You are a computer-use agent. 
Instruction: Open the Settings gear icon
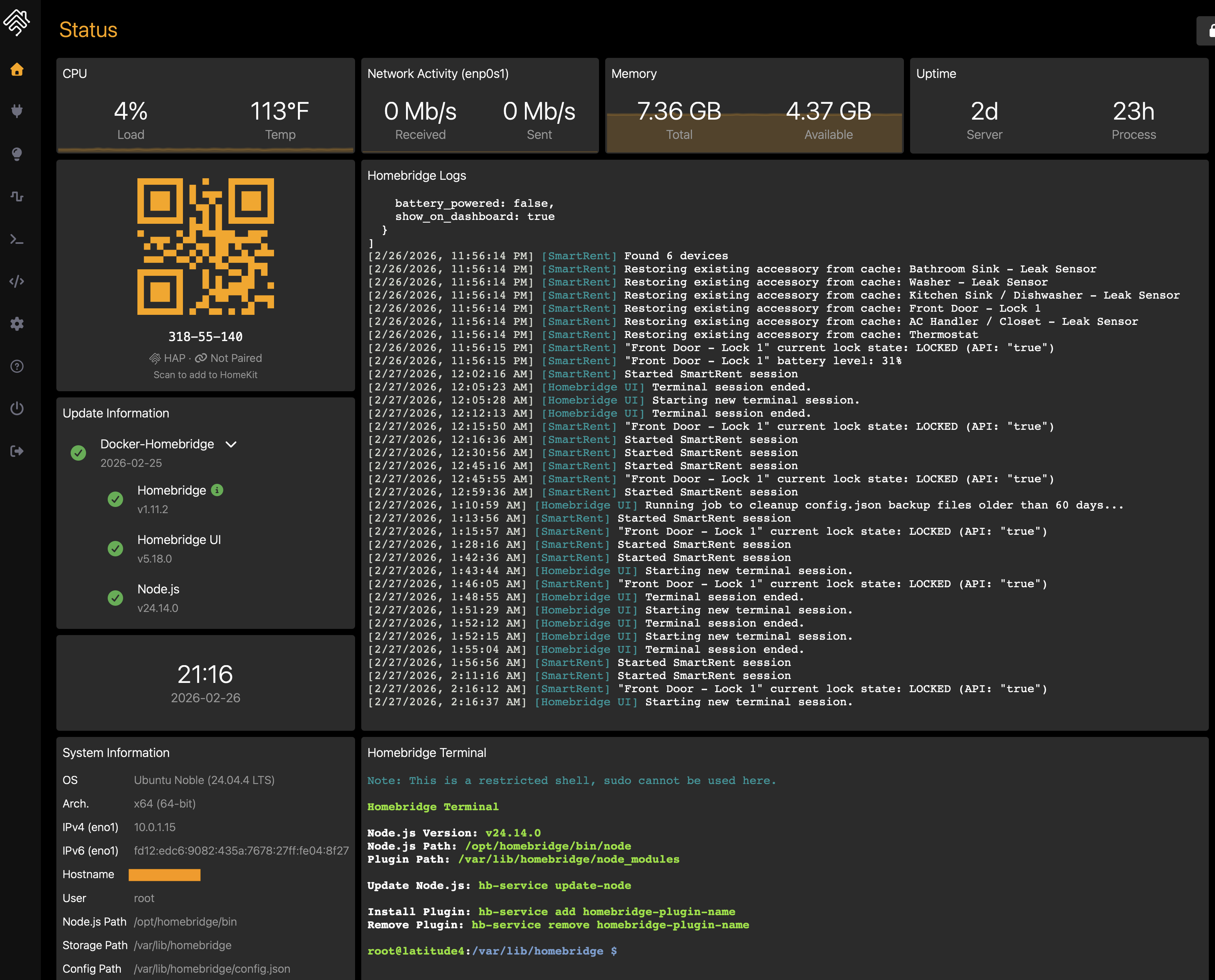(x=17, y=323)
